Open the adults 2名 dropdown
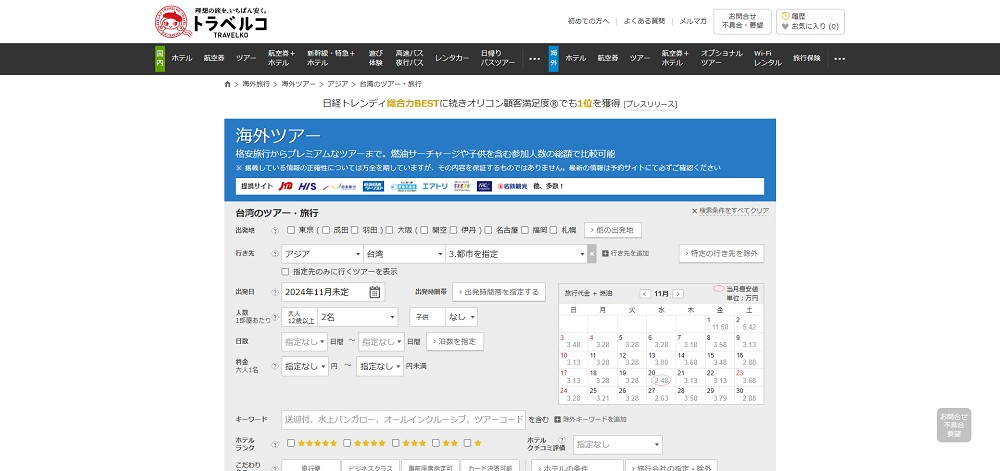 (359, 316)
